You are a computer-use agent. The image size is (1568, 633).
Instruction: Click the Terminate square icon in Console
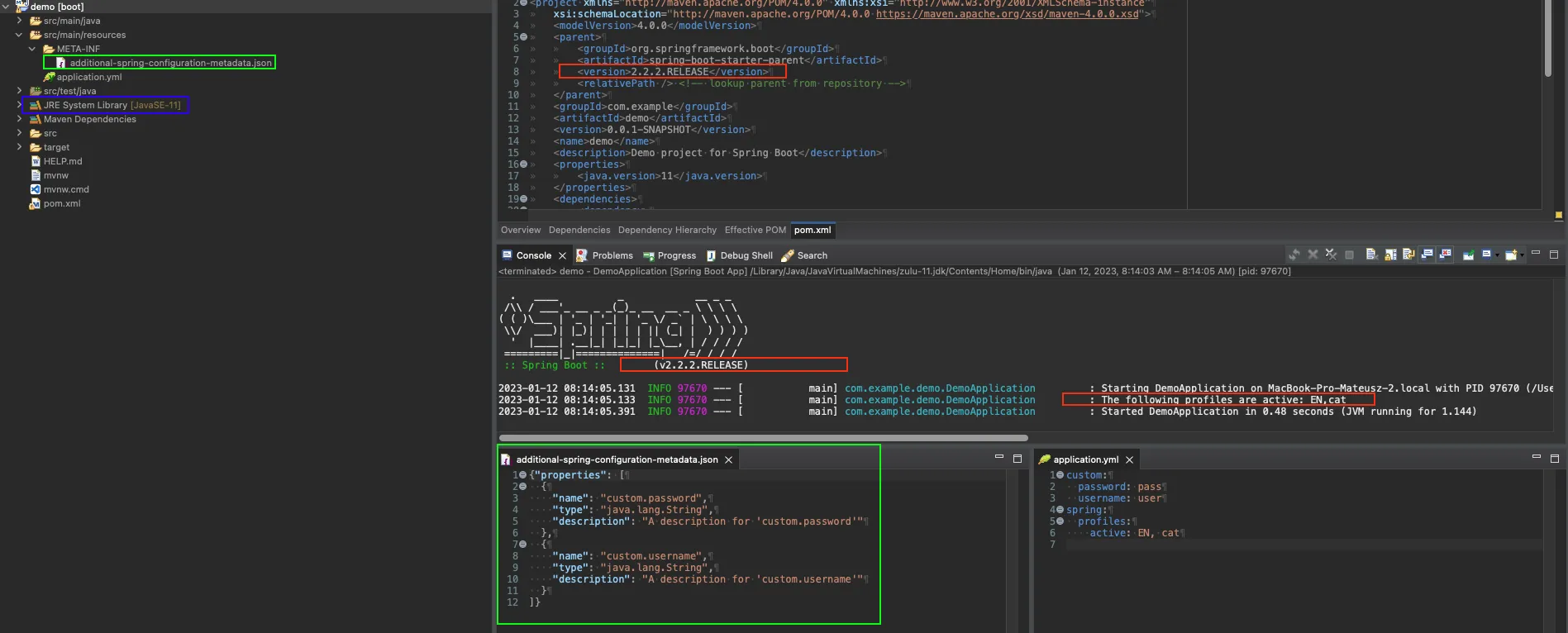[1349, 255]
